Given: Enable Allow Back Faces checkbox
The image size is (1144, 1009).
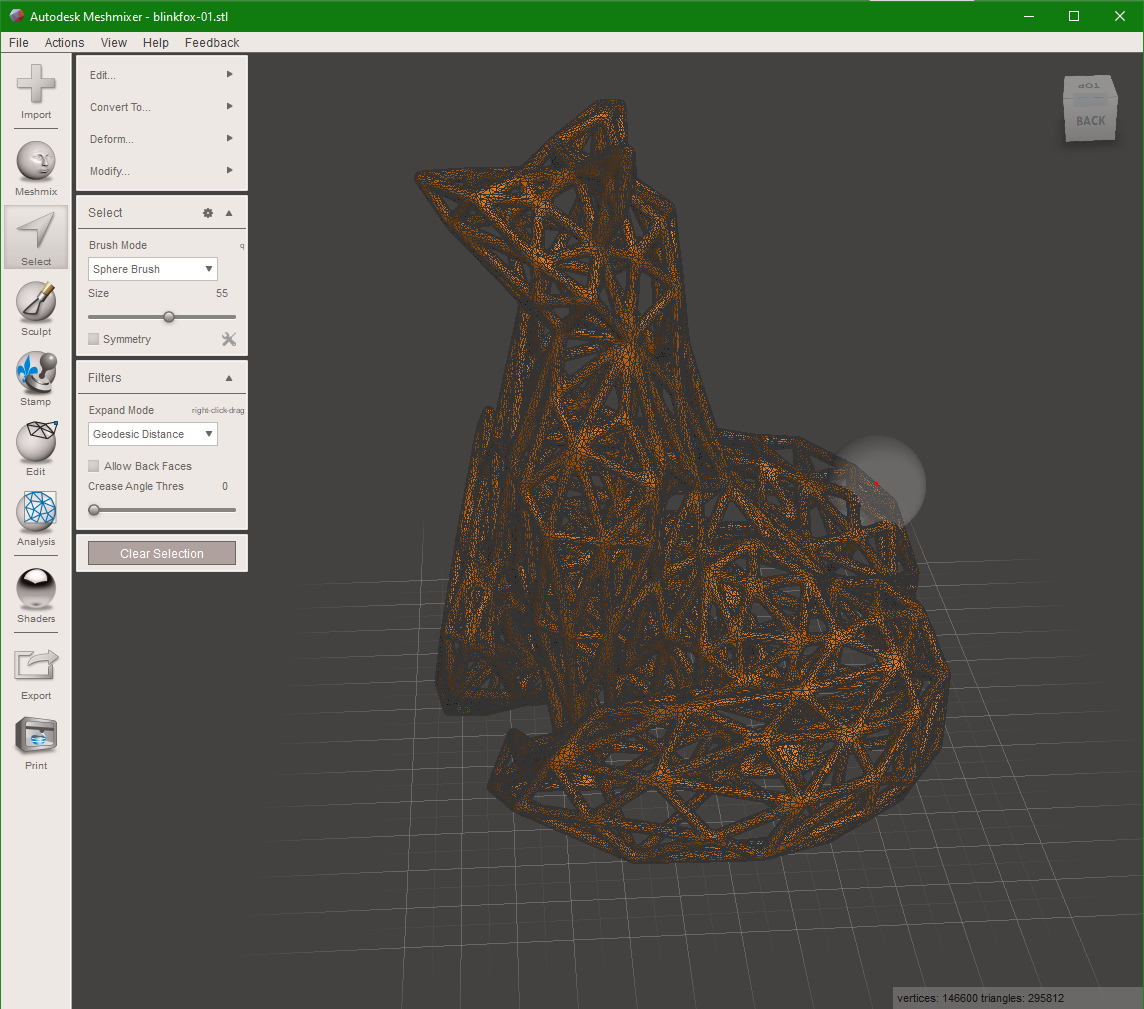Looking at the screenshot, I should [93, 465].
